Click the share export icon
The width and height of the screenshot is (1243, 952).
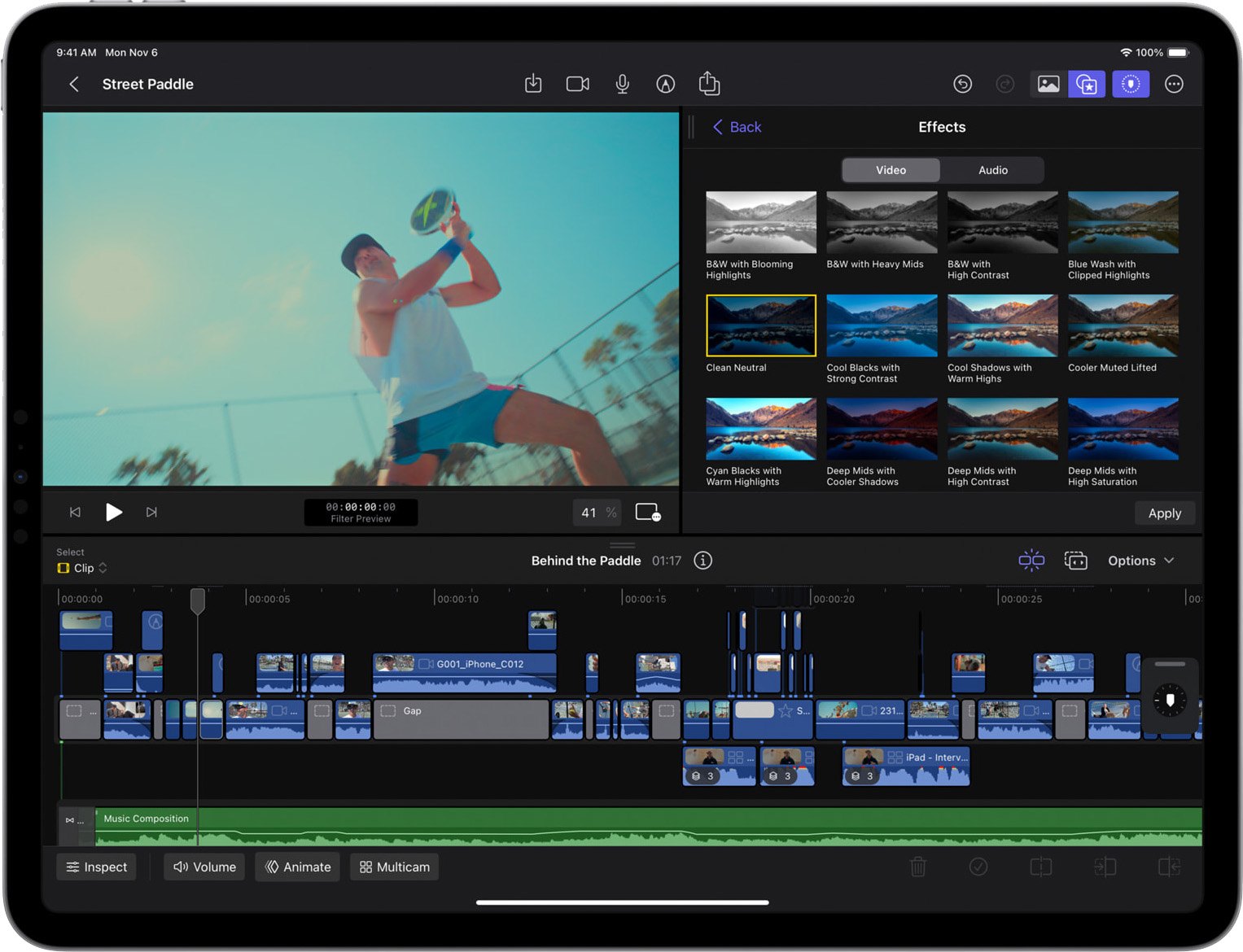[709, 84]
